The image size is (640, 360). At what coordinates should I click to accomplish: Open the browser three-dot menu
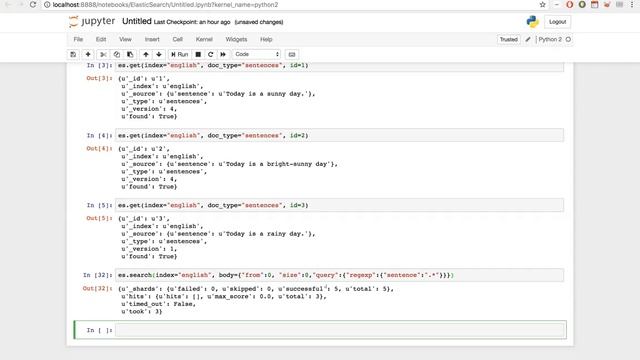[632, 4]
